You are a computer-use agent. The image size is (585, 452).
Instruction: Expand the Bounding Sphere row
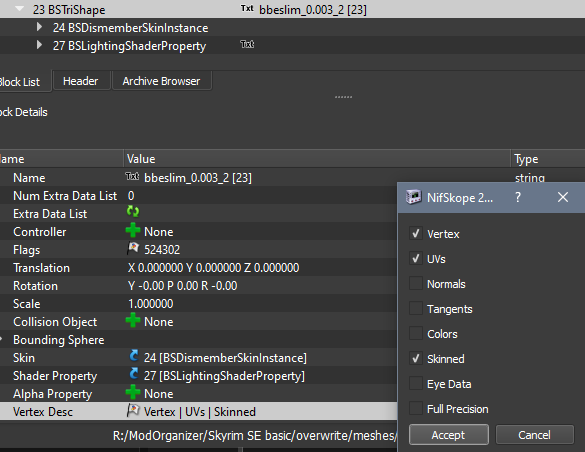1,339
